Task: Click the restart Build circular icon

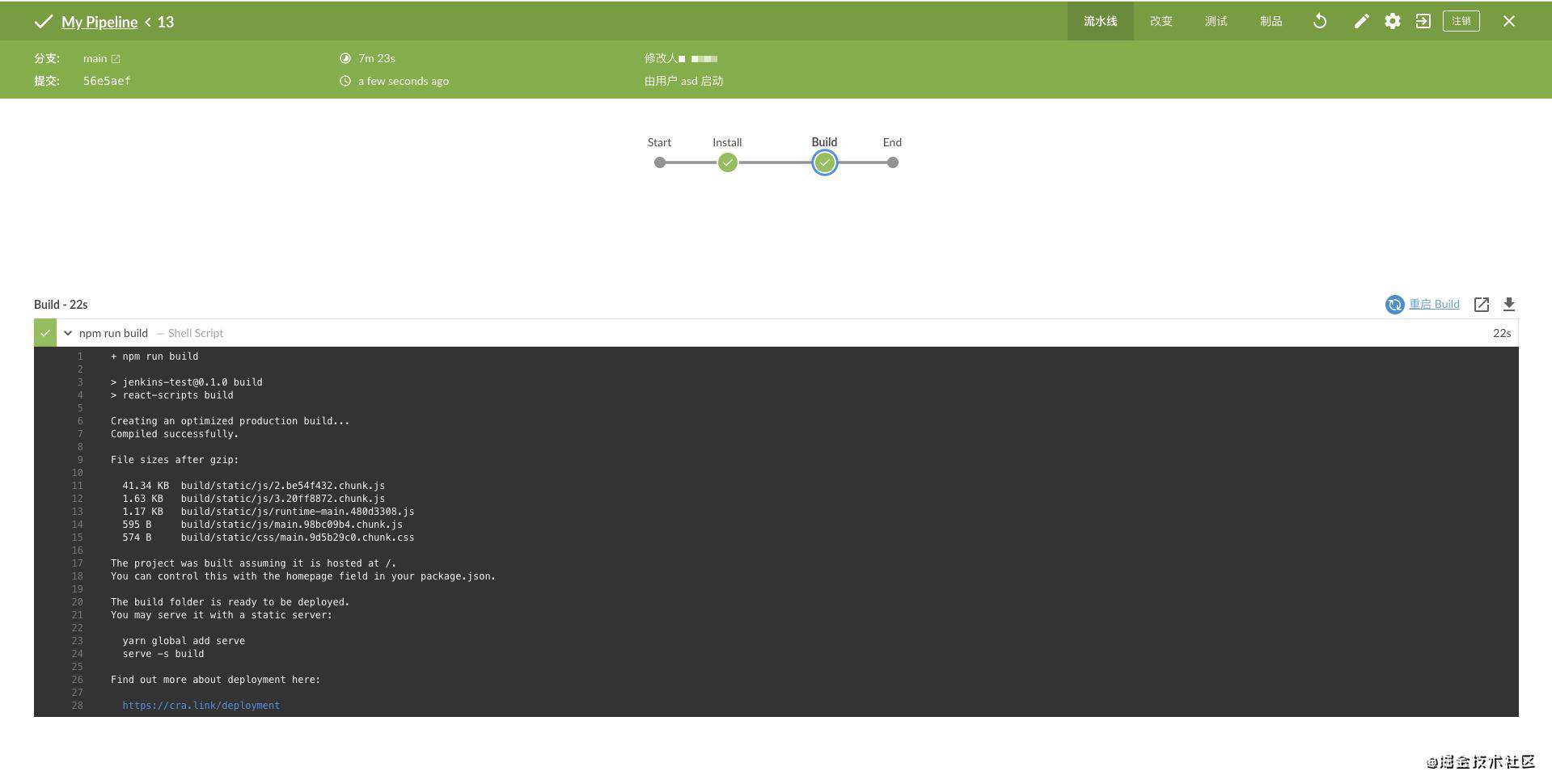Action: click(1394, 304)
